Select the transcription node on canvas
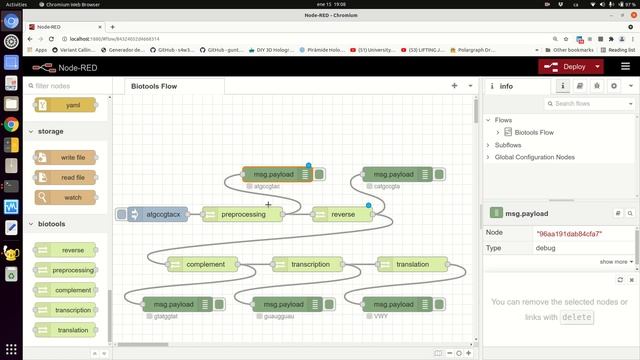 (308, 264)
